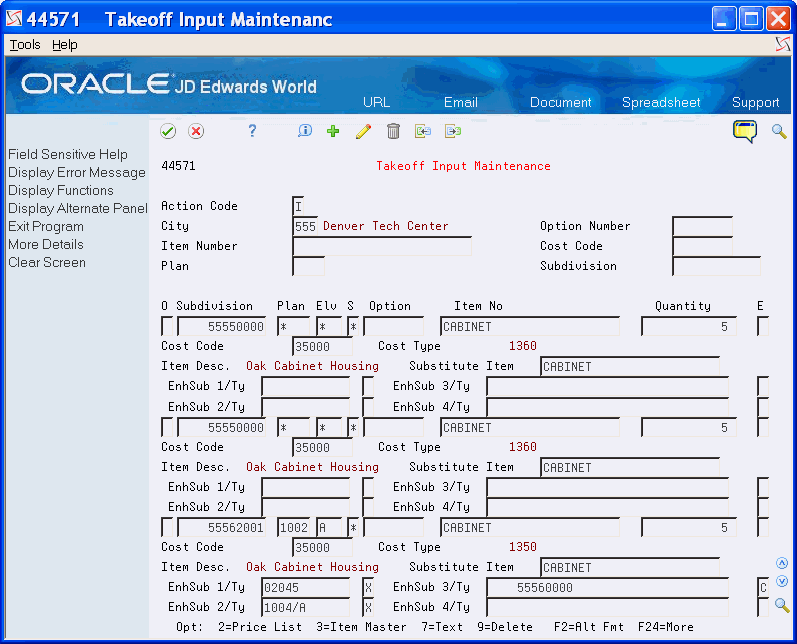Viewport: 797px width, 644px height.
Task: Select Display Error Message
Action: click(x=77, y=173)
